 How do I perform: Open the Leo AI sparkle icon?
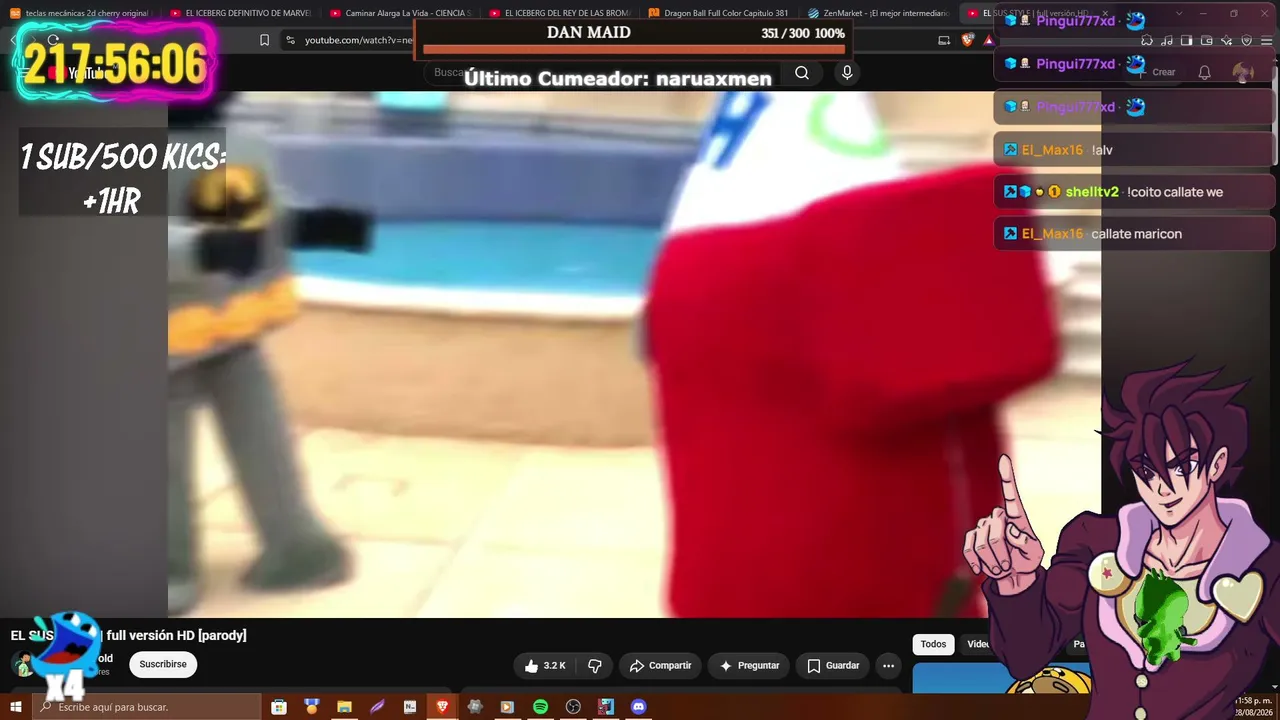coord(1227,41)
